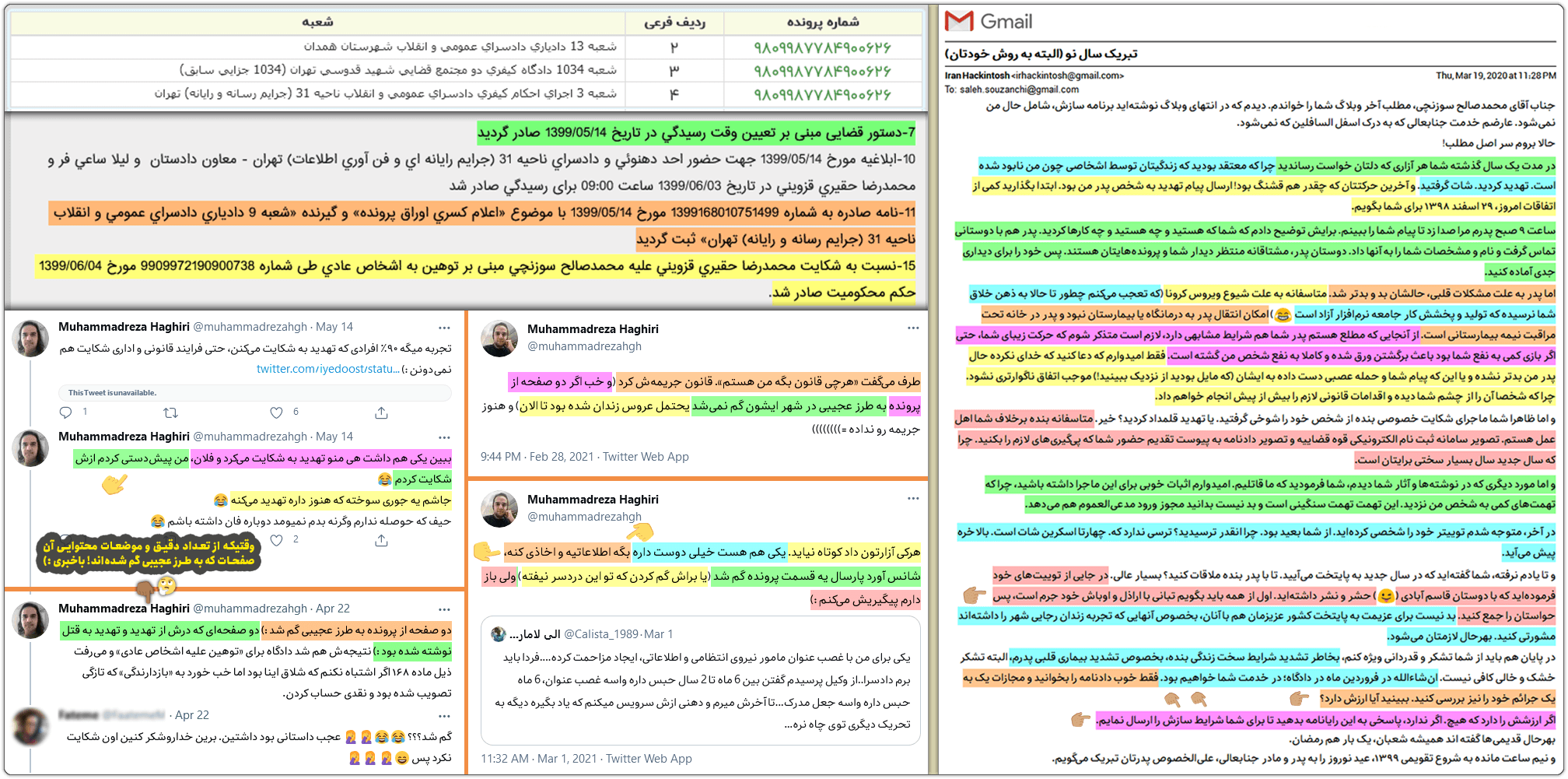Click the Gmail logo
This screenshot has width=1568, height=779.
989,22
